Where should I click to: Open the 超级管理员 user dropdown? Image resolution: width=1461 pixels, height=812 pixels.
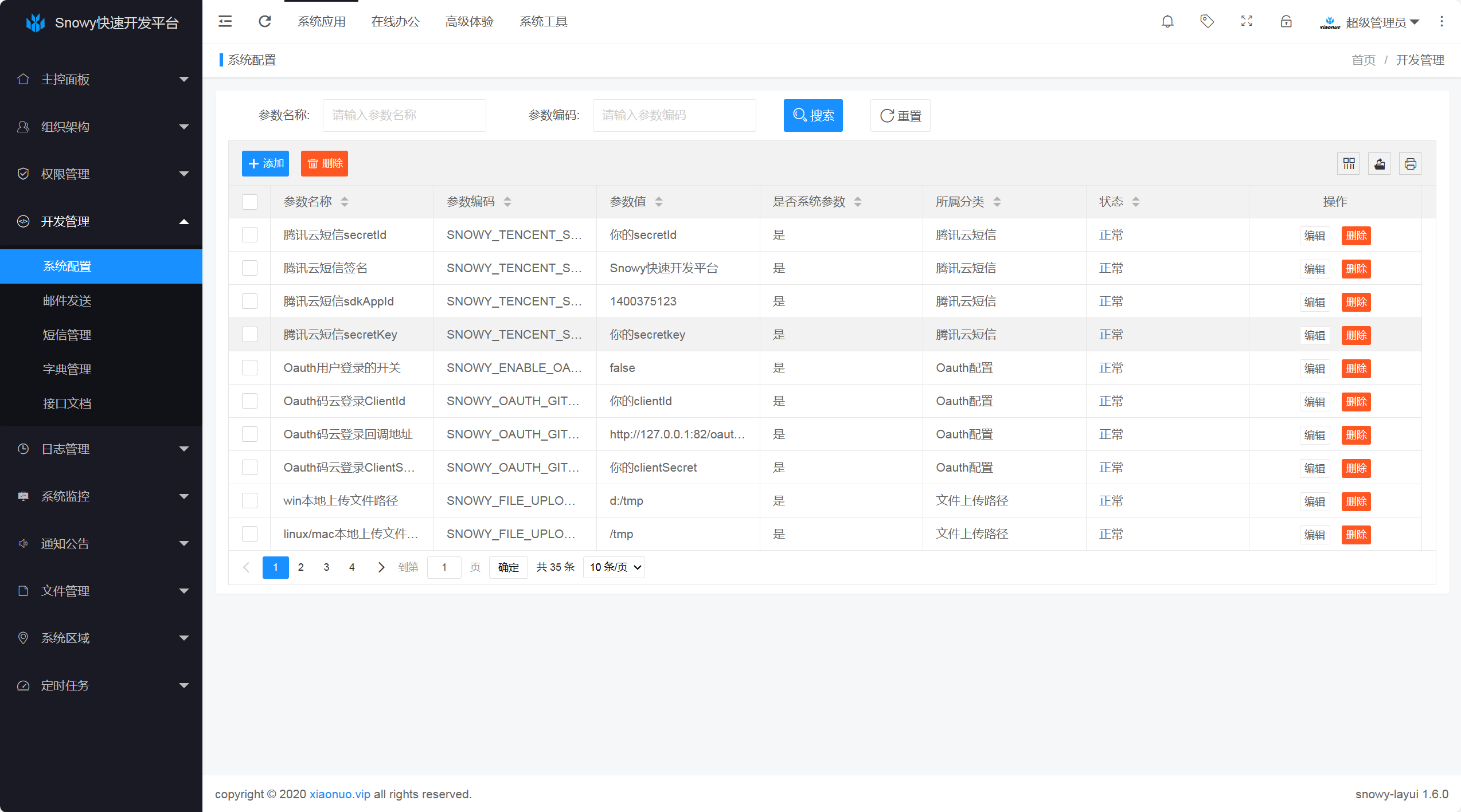(x=1376, y=22)
